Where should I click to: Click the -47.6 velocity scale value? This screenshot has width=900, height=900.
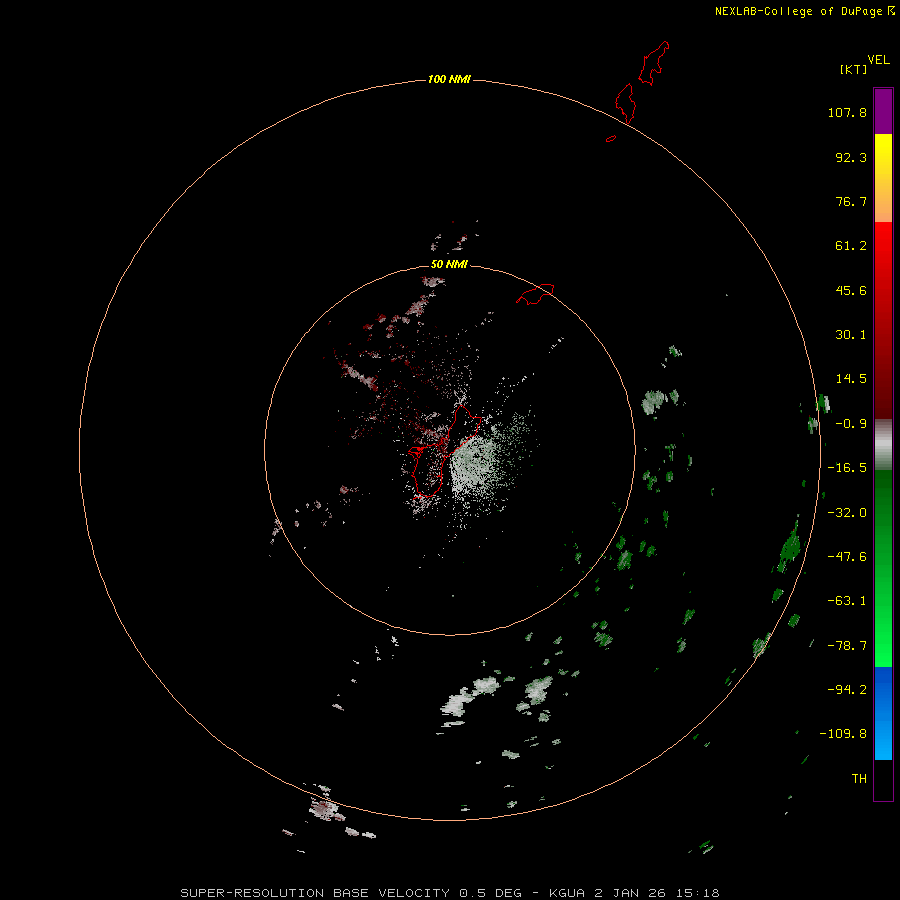point(847,557)
